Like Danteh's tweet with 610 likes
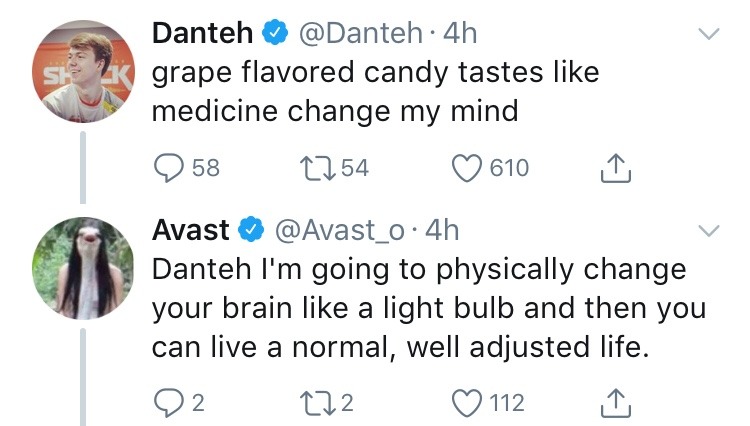The image size is (750, 426). [467, 169]
